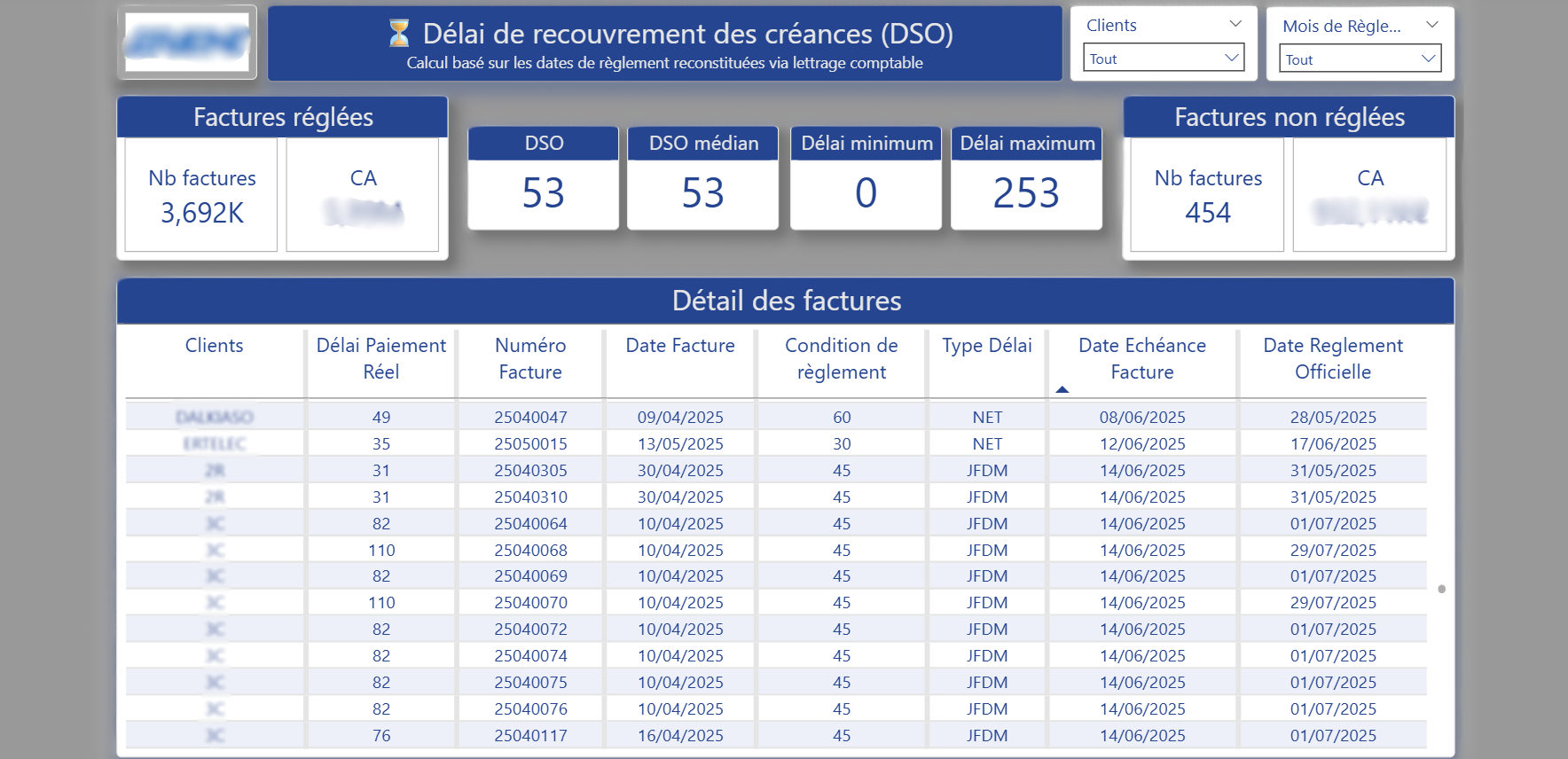
Task: Select invoice number 25050015
Action: 530,444
